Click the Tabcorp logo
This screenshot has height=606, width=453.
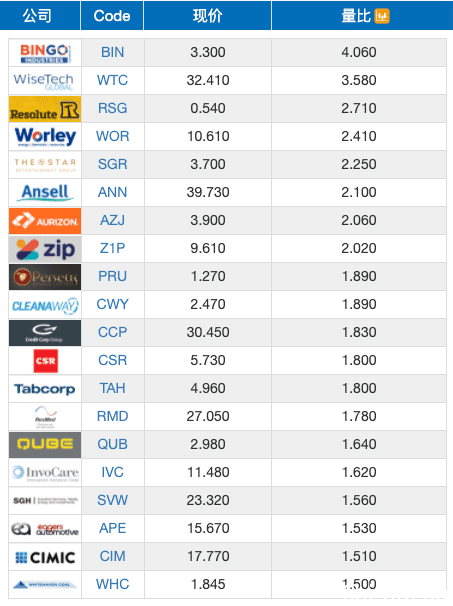coord(45,388)
